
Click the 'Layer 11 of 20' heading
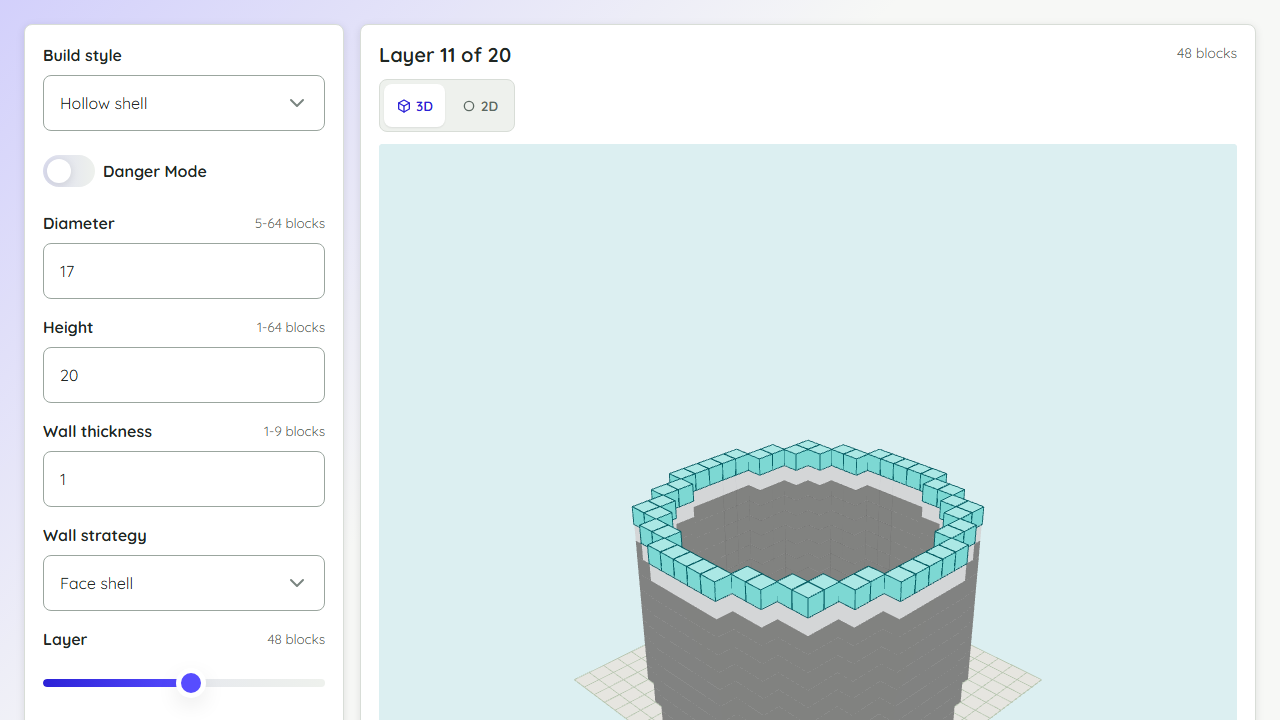(x=445, y=55)
